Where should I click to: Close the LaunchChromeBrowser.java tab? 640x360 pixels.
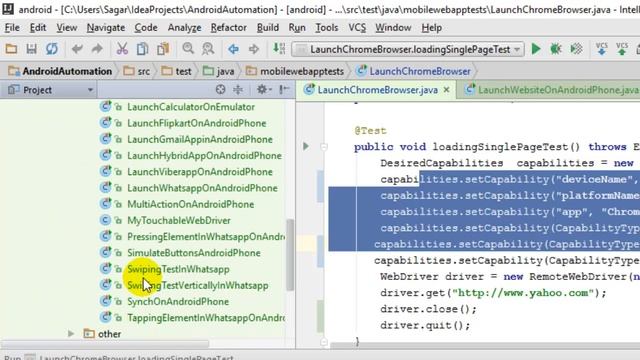tap(447, 89)
